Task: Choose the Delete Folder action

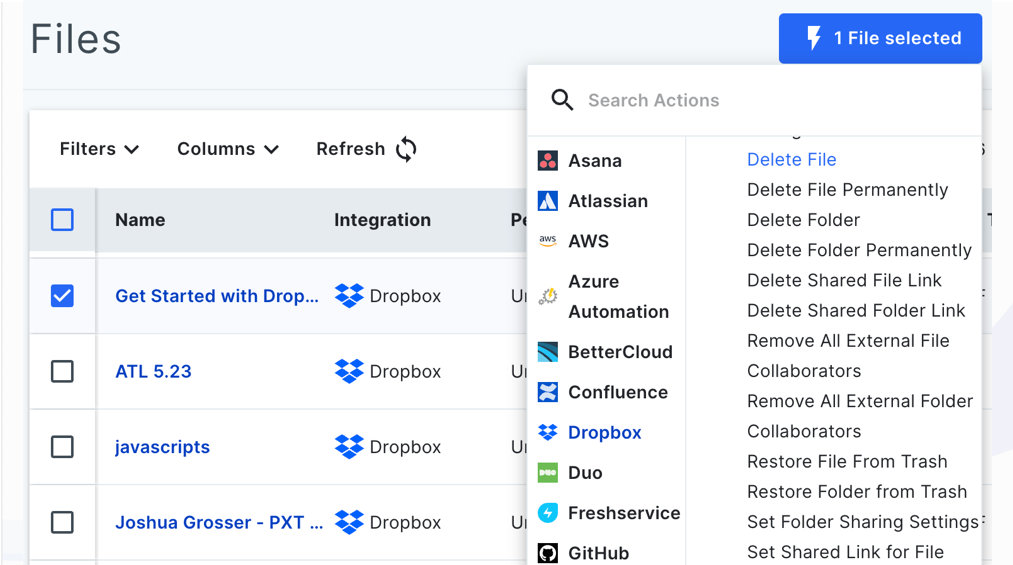Action: click(x=803, y=220)
